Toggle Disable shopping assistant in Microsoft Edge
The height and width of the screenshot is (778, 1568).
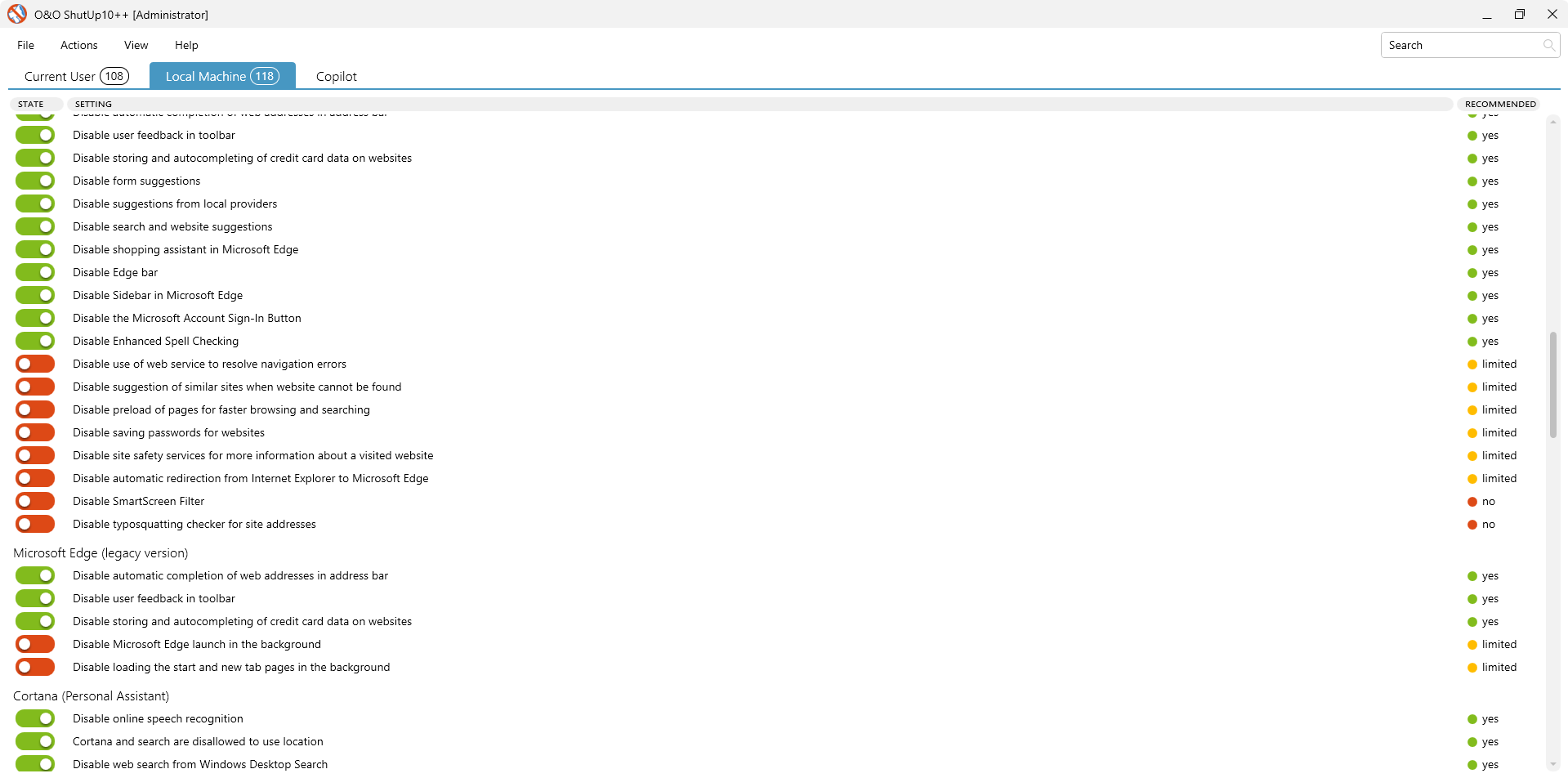click(35, 249)
